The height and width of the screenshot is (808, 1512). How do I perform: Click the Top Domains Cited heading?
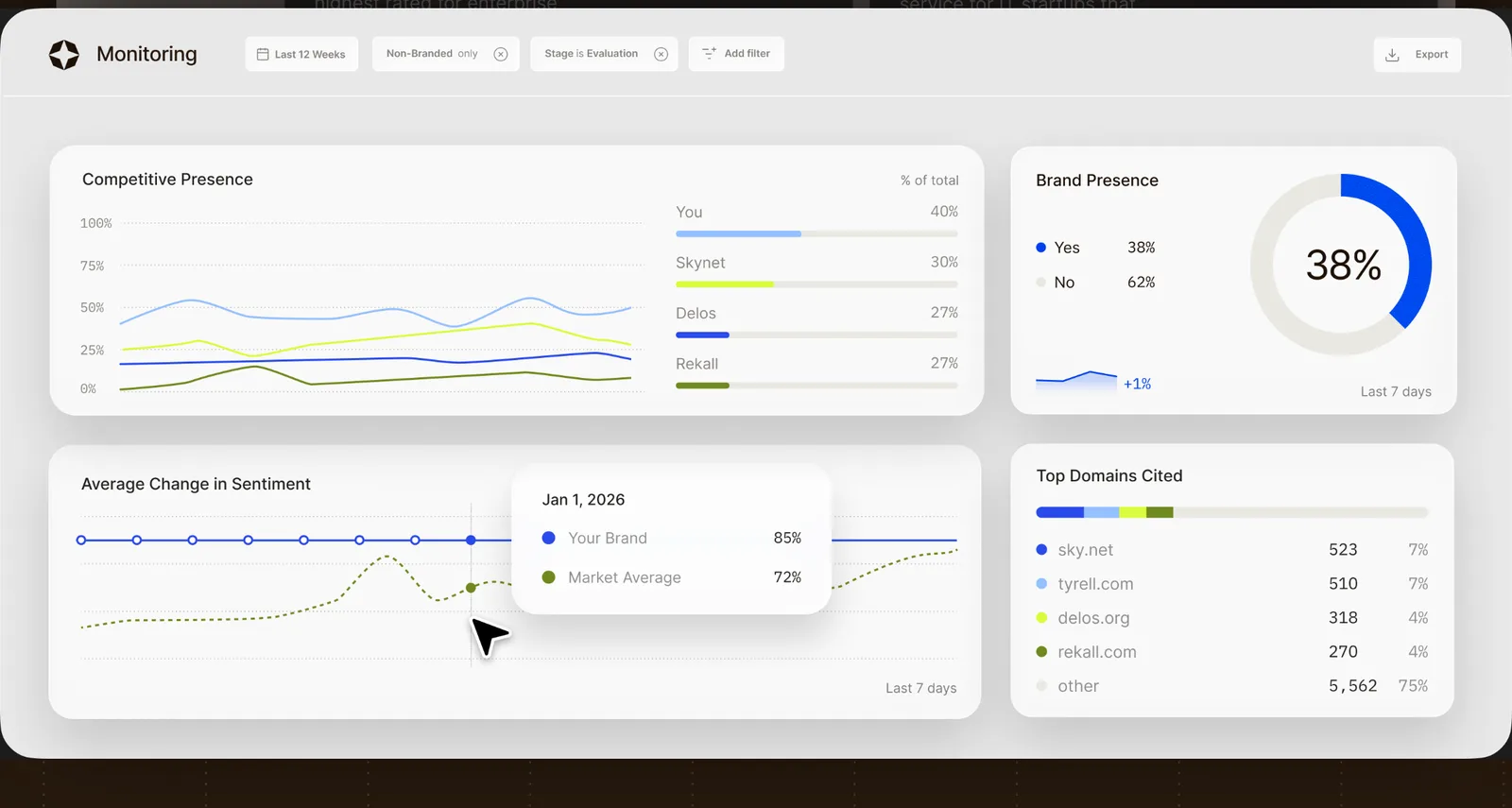[1109, 476]
